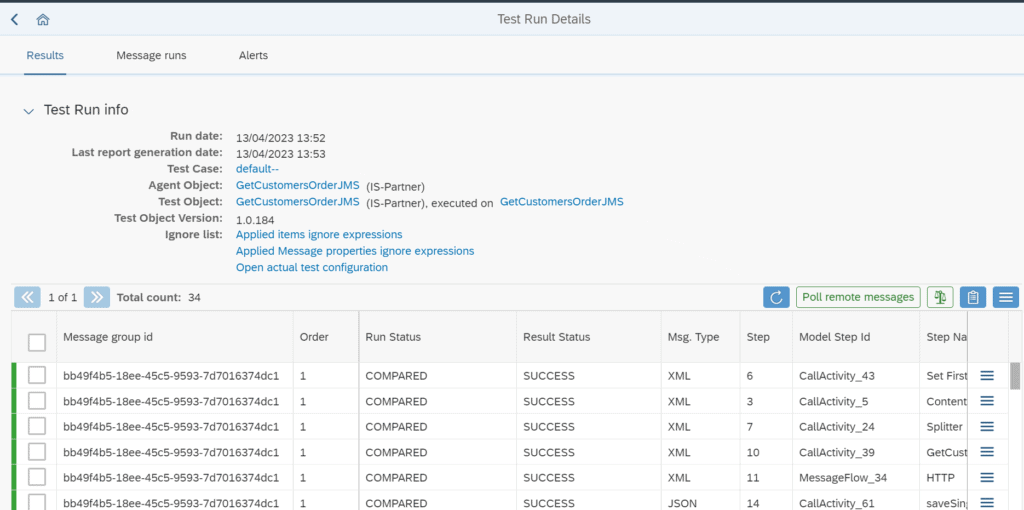Open row menu for MessageFlow_34

click(987, 477)
